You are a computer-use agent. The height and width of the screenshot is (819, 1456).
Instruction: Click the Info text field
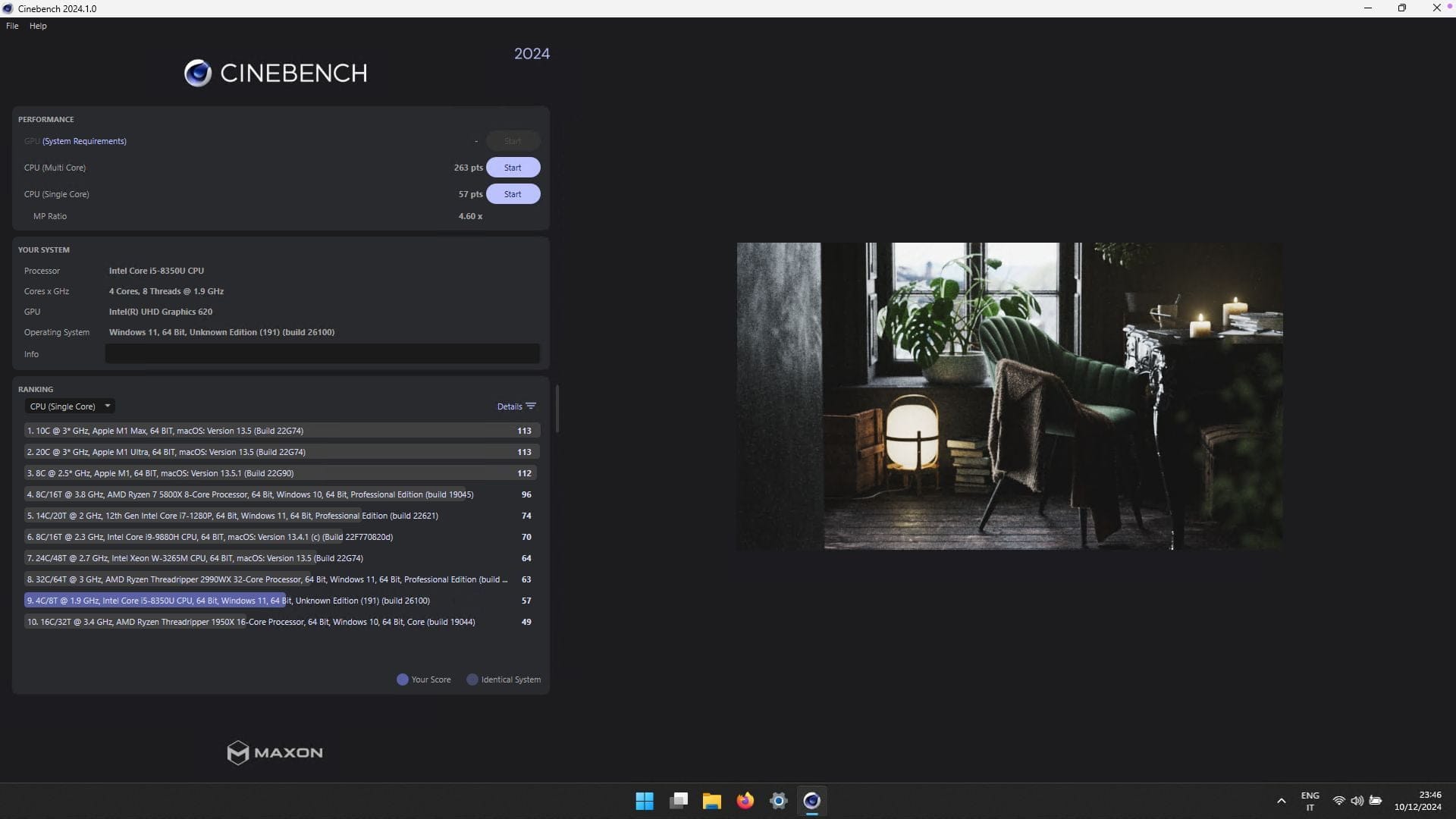point(322,353)
